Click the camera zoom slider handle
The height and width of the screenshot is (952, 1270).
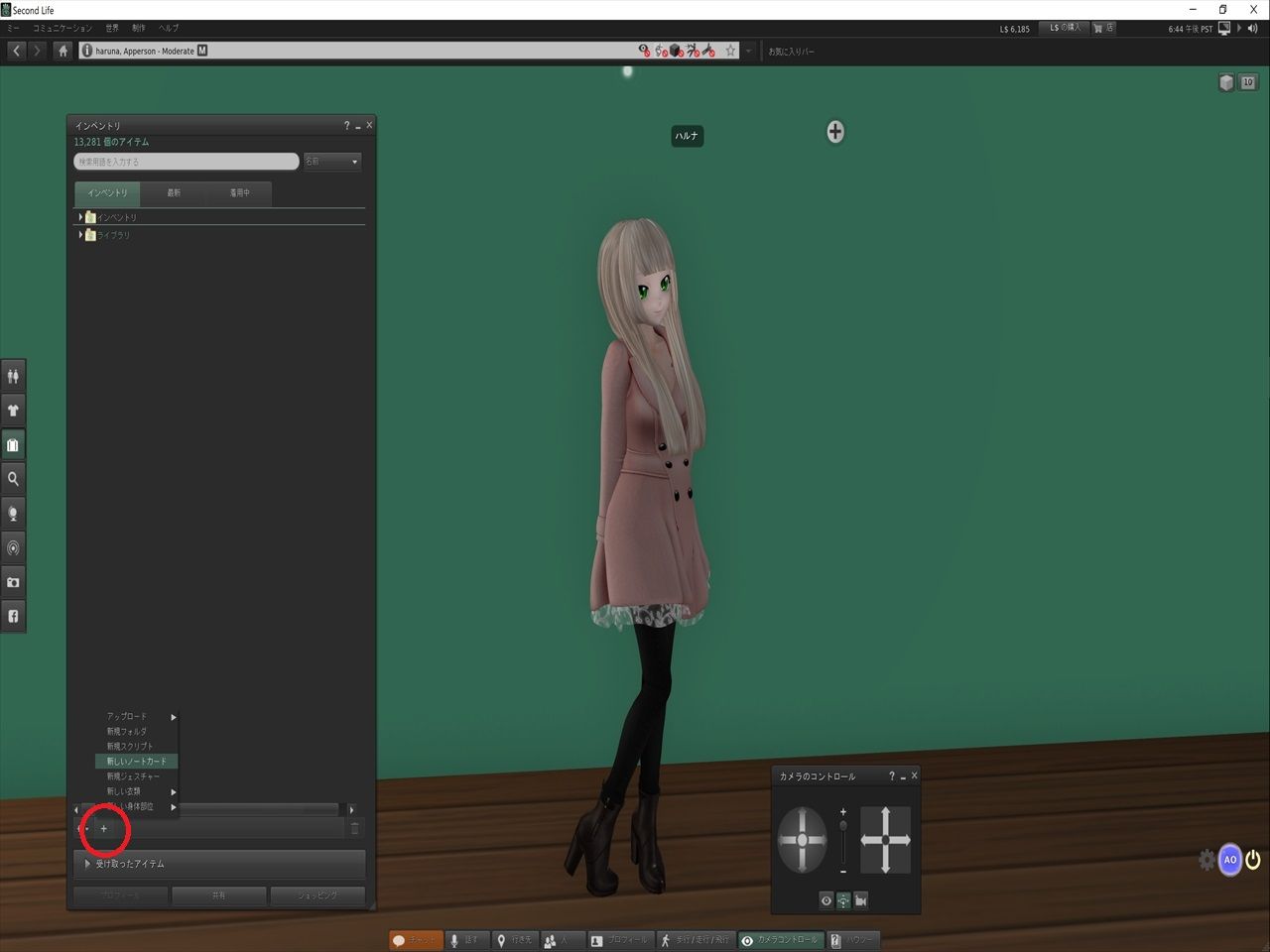843,825
